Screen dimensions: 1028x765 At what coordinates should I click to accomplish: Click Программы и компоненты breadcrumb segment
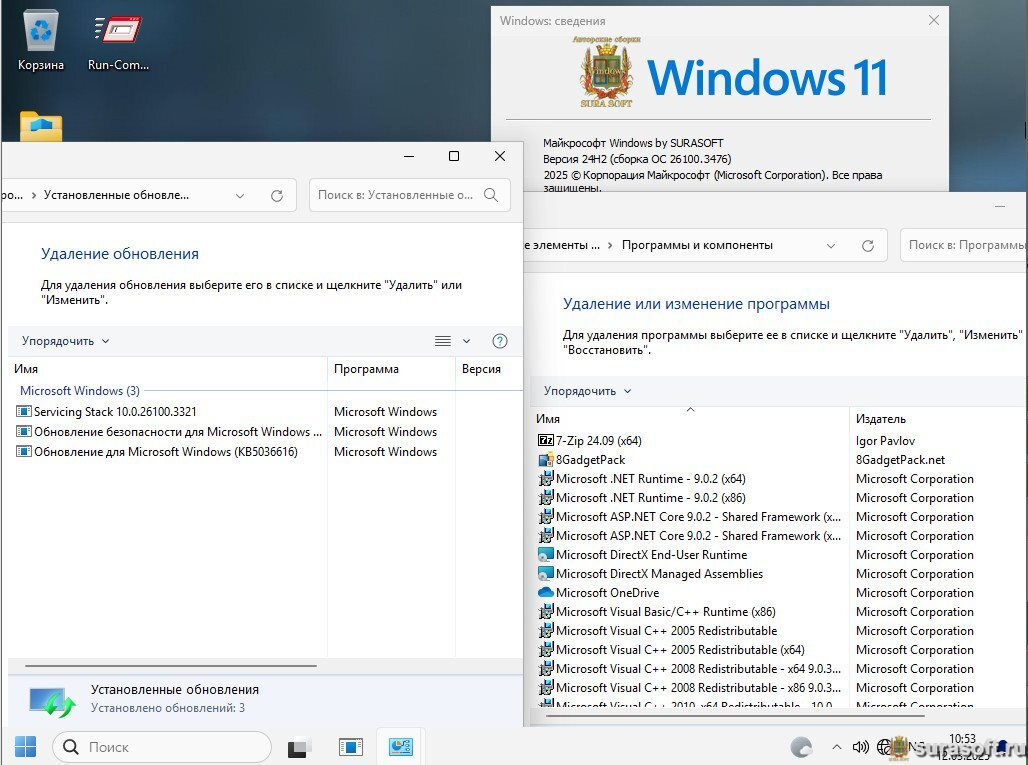pos(697,245)
